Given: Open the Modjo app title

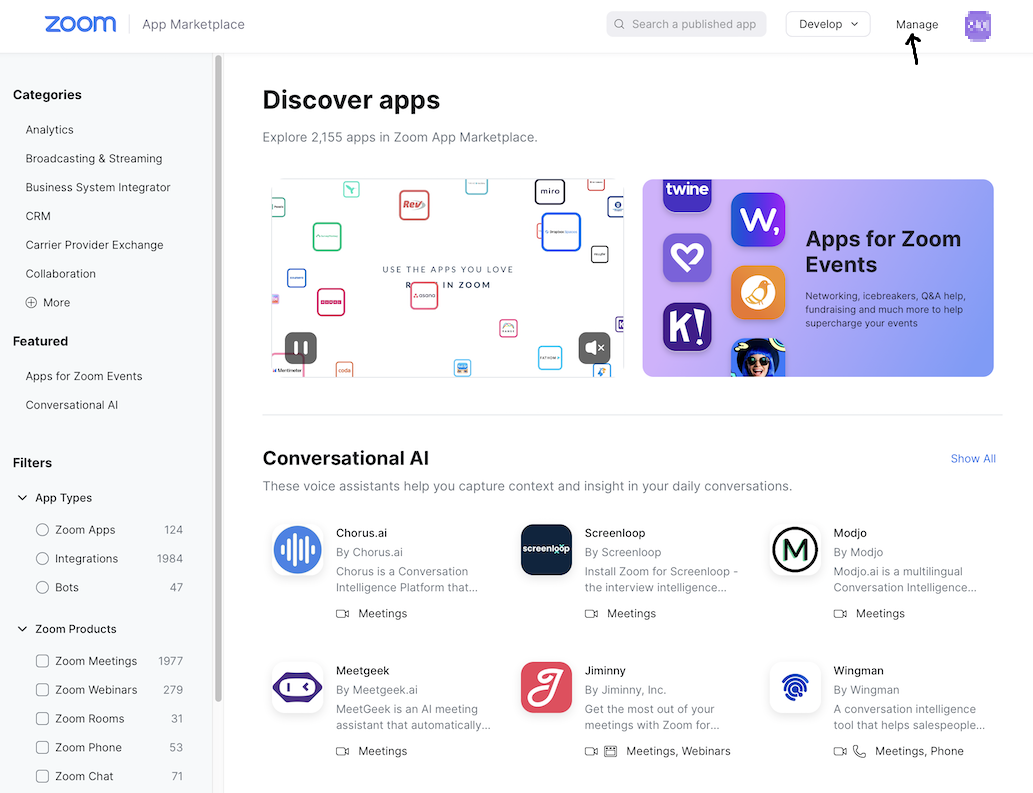Looking at the screenshot, I should pos(850,533).
